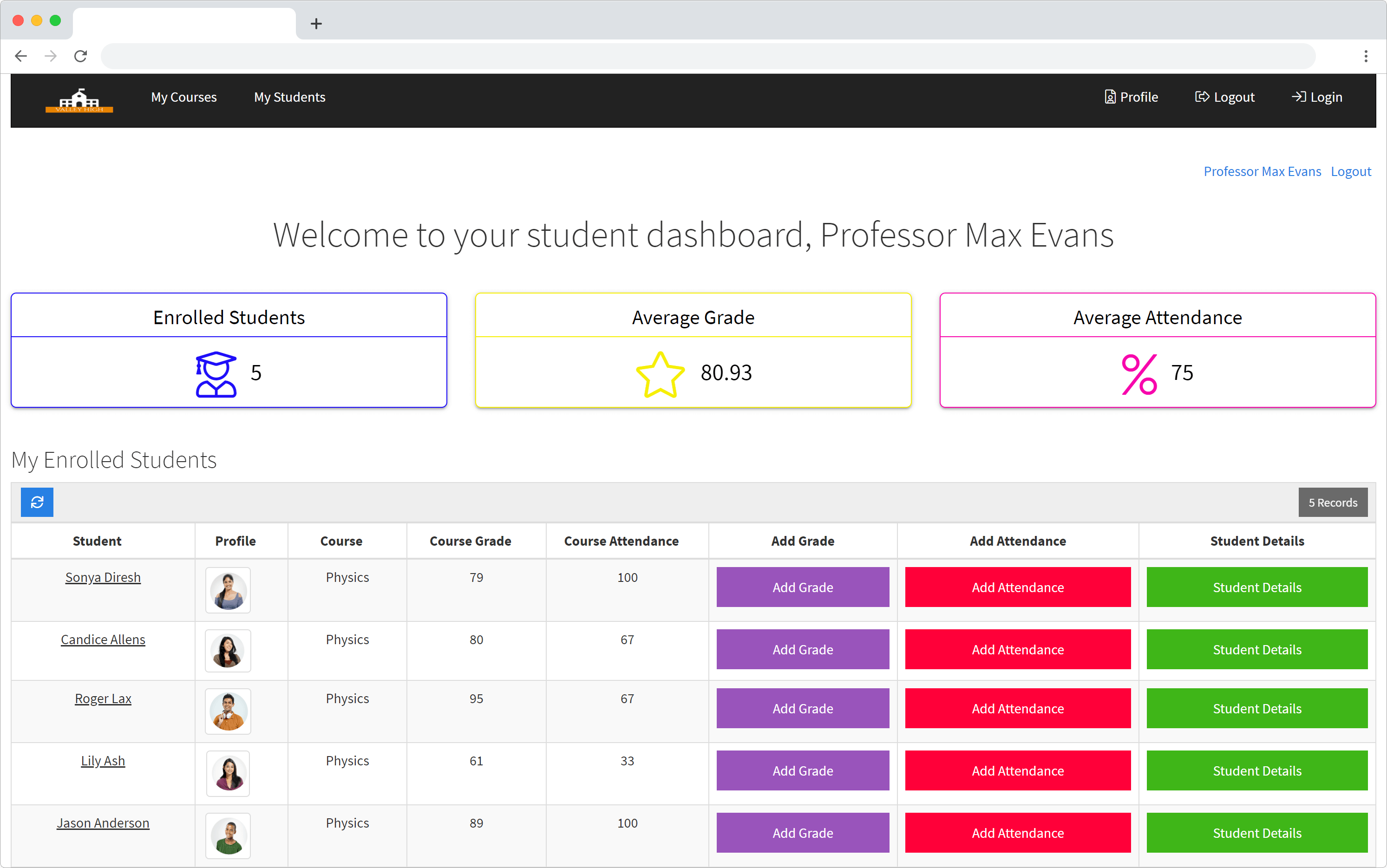The width and height of the screenshot is (1387, 868).
Task: Click the Professor Max Evans link
Action: pos(1262,172)
